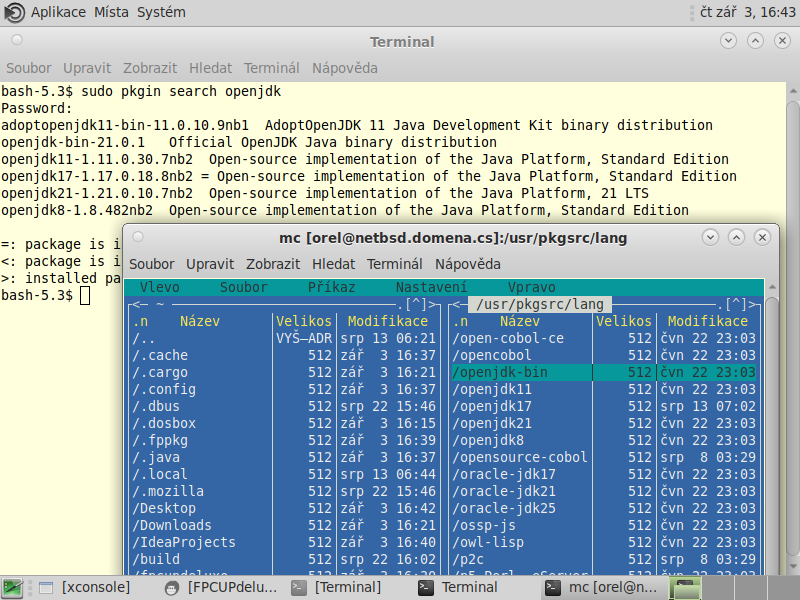Open Terminál menu in mc window
Image resolution: width=800 pixels, height=600 pixels.
pyautogui.click(x=394, y=264)
